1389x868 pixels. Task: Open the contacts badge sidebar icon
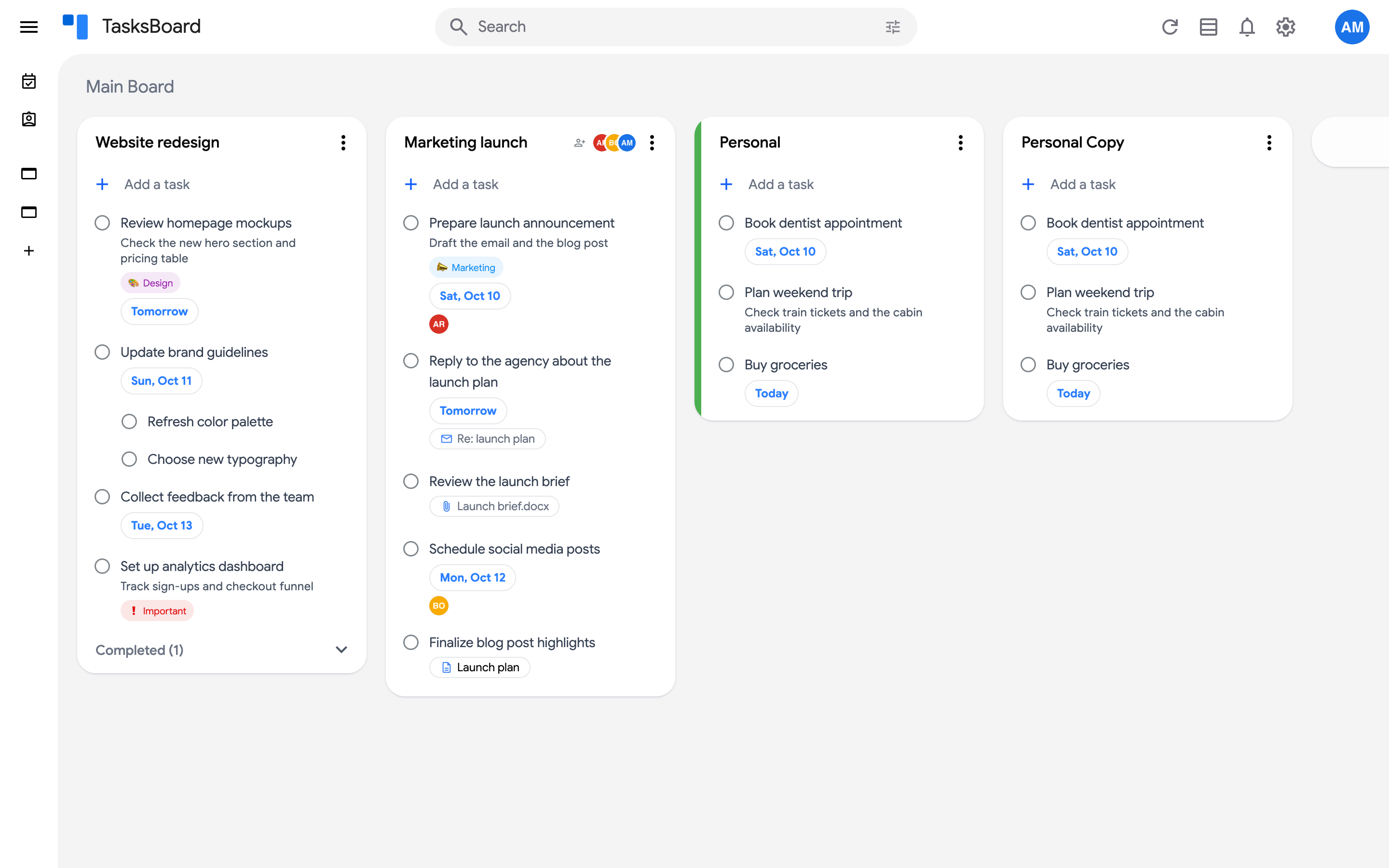[29, 120]
